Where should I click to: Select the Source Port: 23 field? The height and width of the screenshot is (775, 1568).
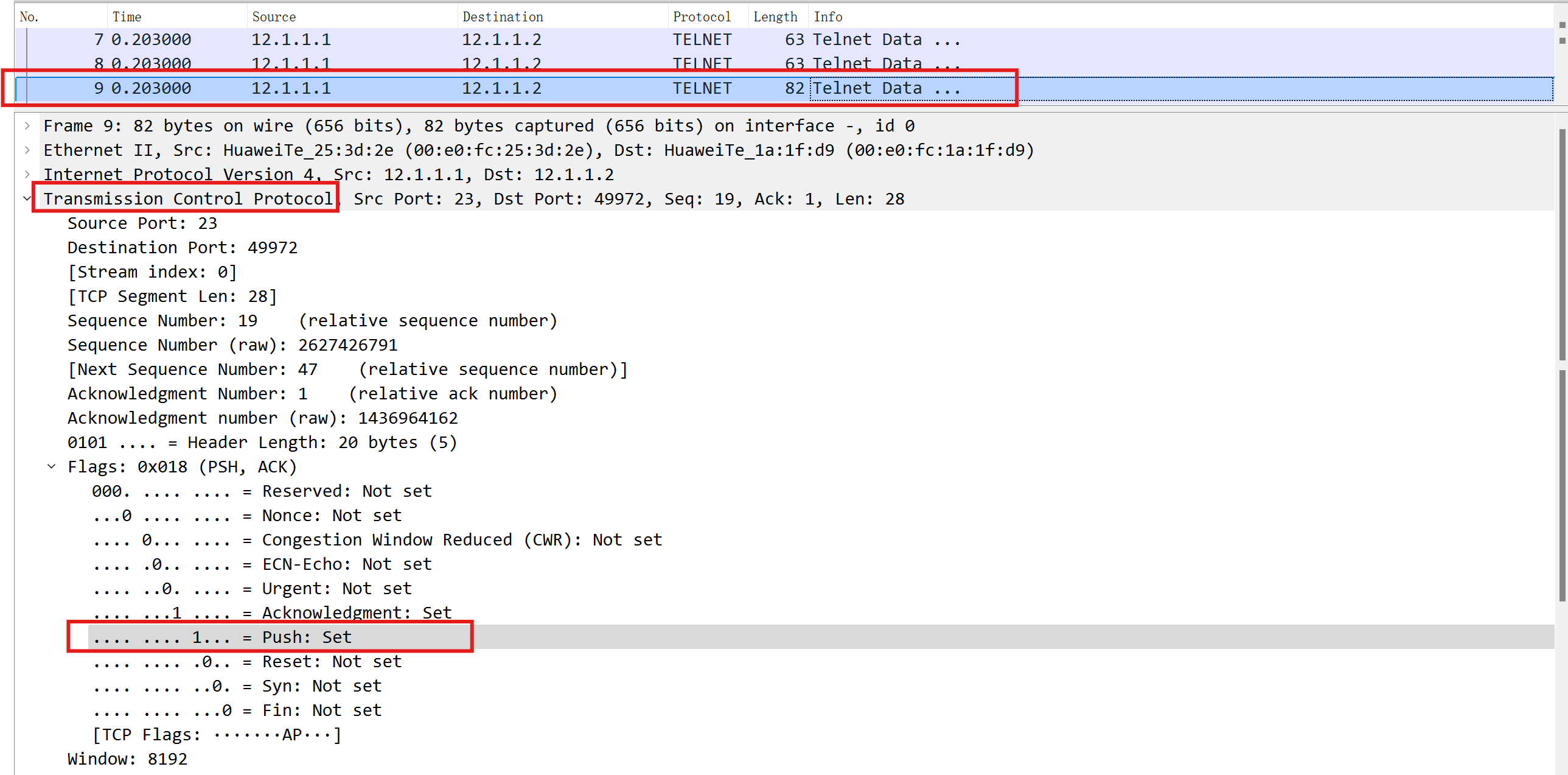click(x=142, y=223)
